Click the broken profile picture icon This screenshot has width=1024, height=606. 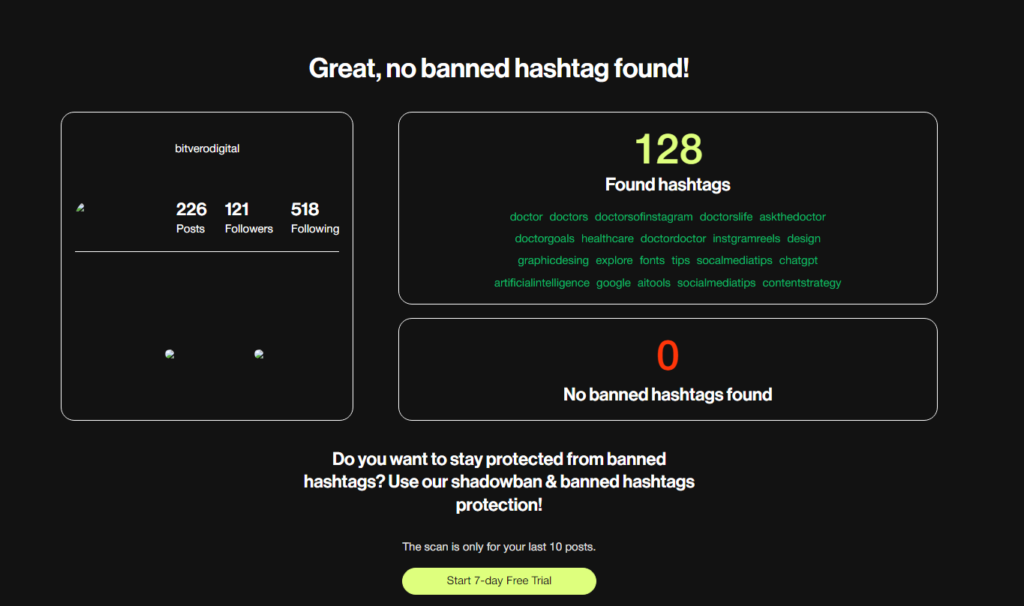pos(80,208)
